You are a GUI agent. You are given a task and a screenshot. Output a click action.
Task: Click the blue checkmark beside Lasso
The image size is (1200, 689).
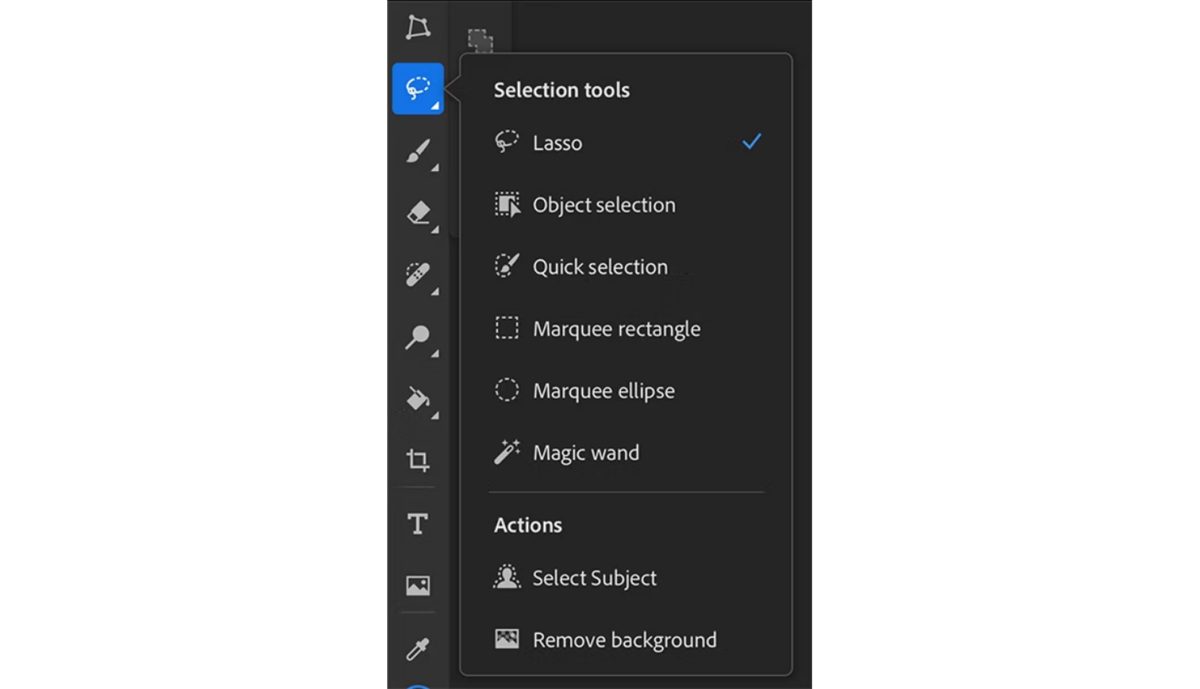click(x=751, y=142)
